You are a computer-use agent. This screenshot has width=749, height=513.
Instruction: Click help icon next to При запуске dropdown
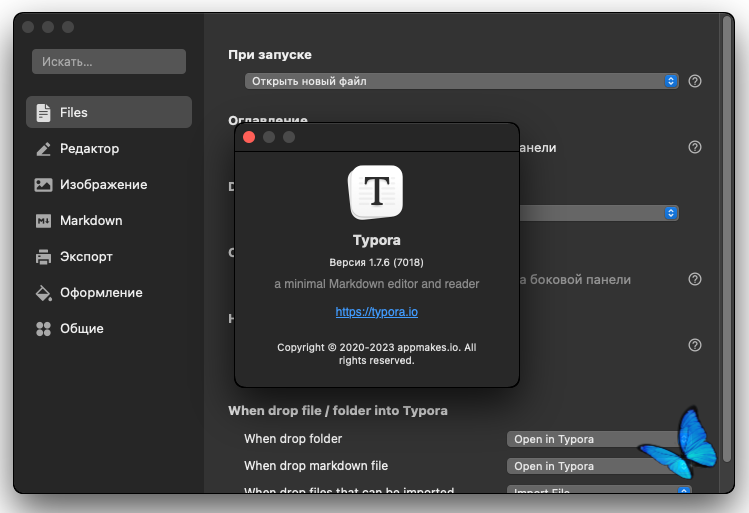[x=695, y=81]
